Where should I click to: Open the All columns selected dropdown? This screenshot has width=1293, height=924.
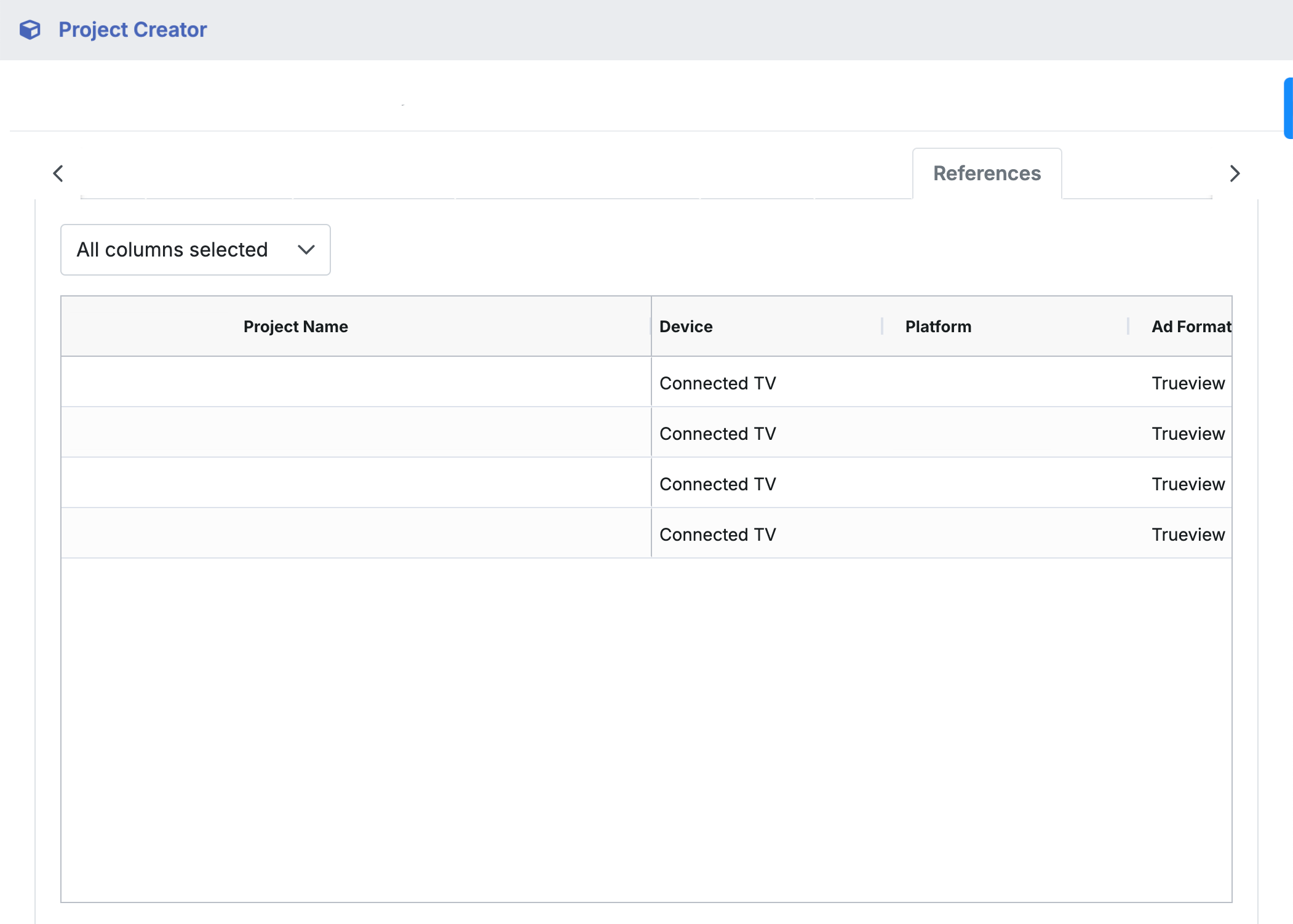[195, 250]
